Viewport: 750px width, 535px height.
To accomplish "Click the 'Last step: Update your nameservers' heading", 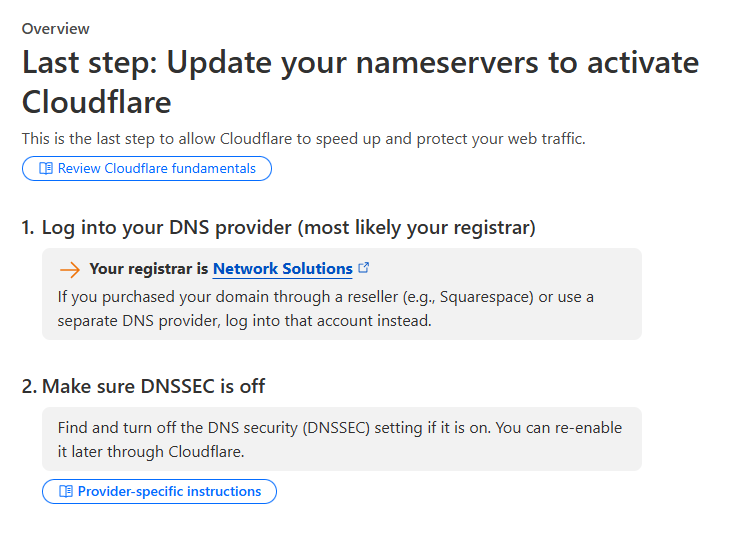I will 360,82.
